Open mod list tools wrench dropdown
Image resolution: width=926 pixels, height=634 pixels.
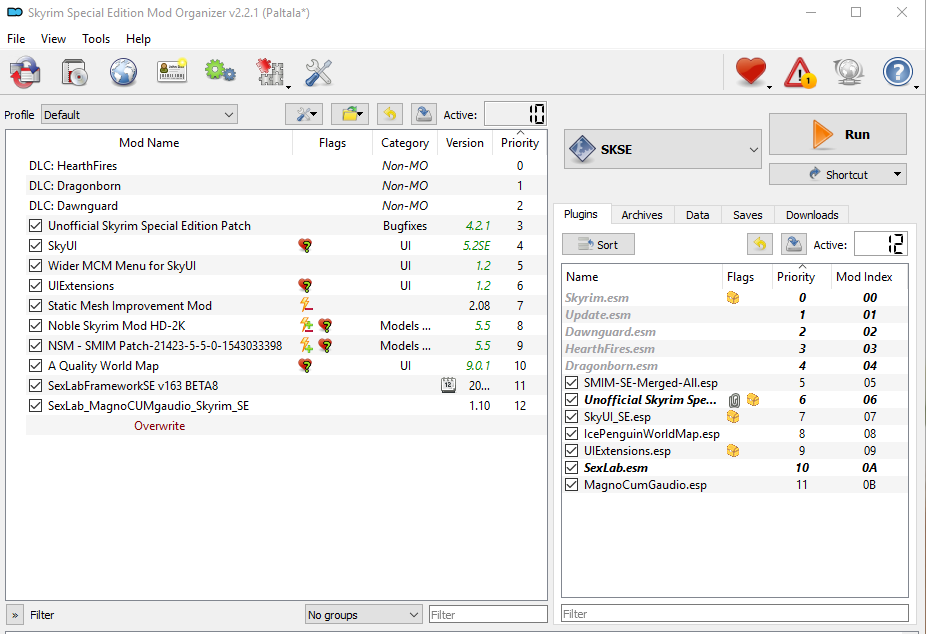click(304, 114)
